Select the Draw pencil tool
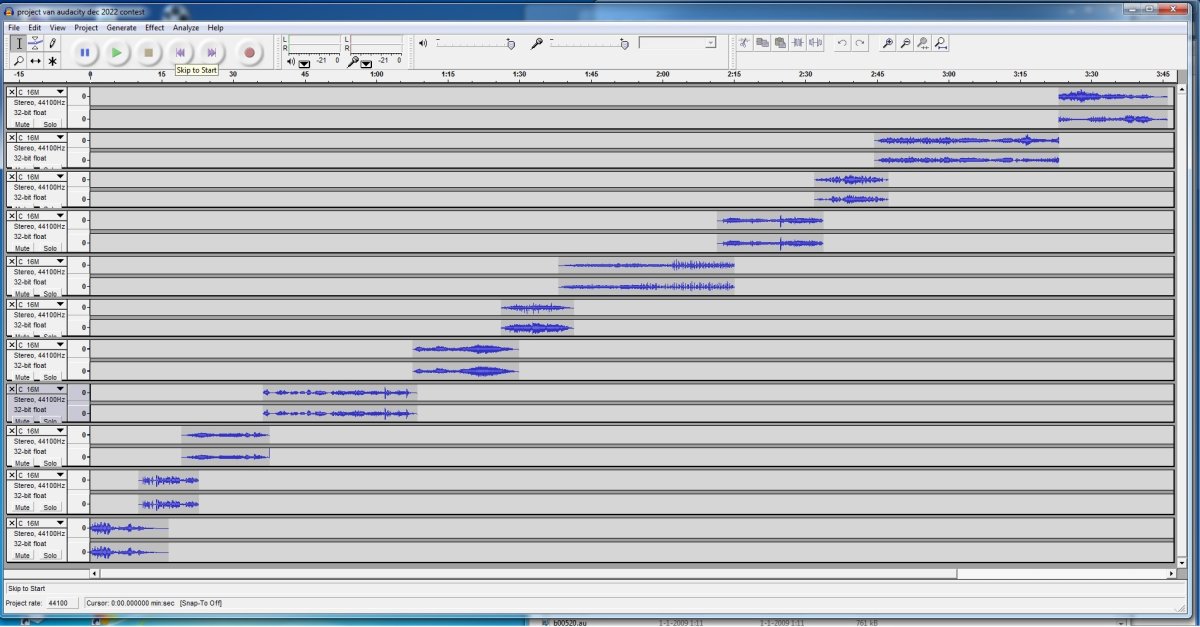 [x=53, y=43]
